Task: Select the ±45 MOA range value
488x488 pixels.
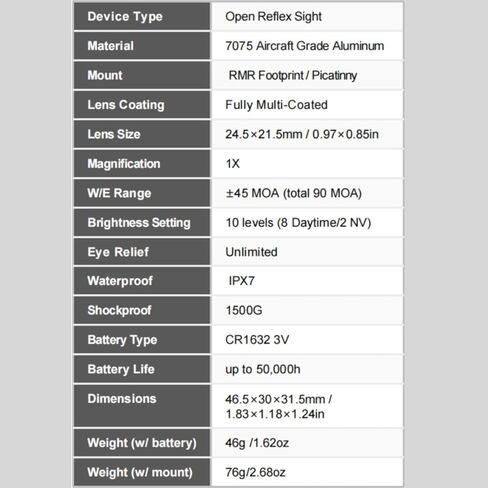Action: [x=294, y=193]
